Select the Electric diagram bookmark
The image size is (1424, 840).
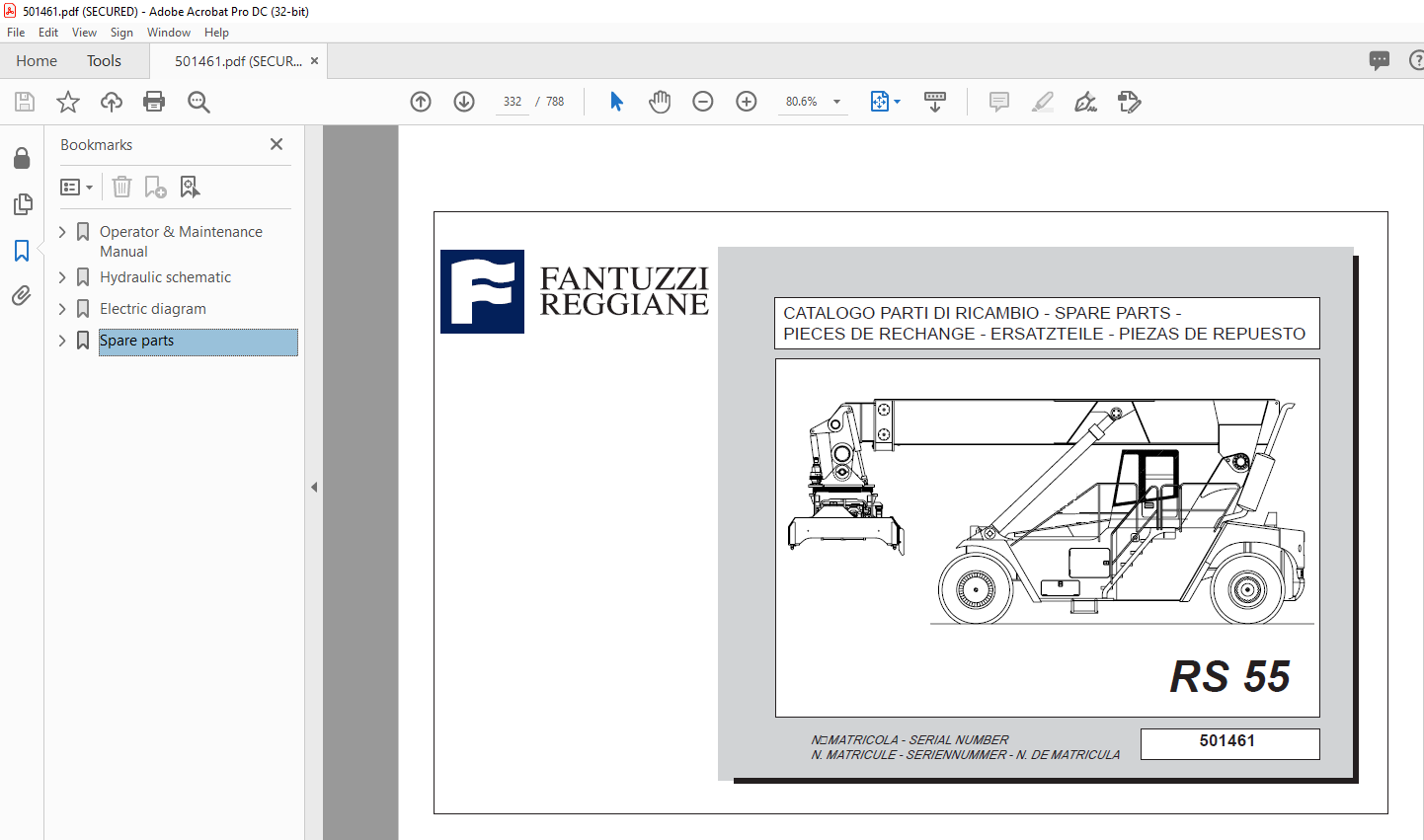153,309
